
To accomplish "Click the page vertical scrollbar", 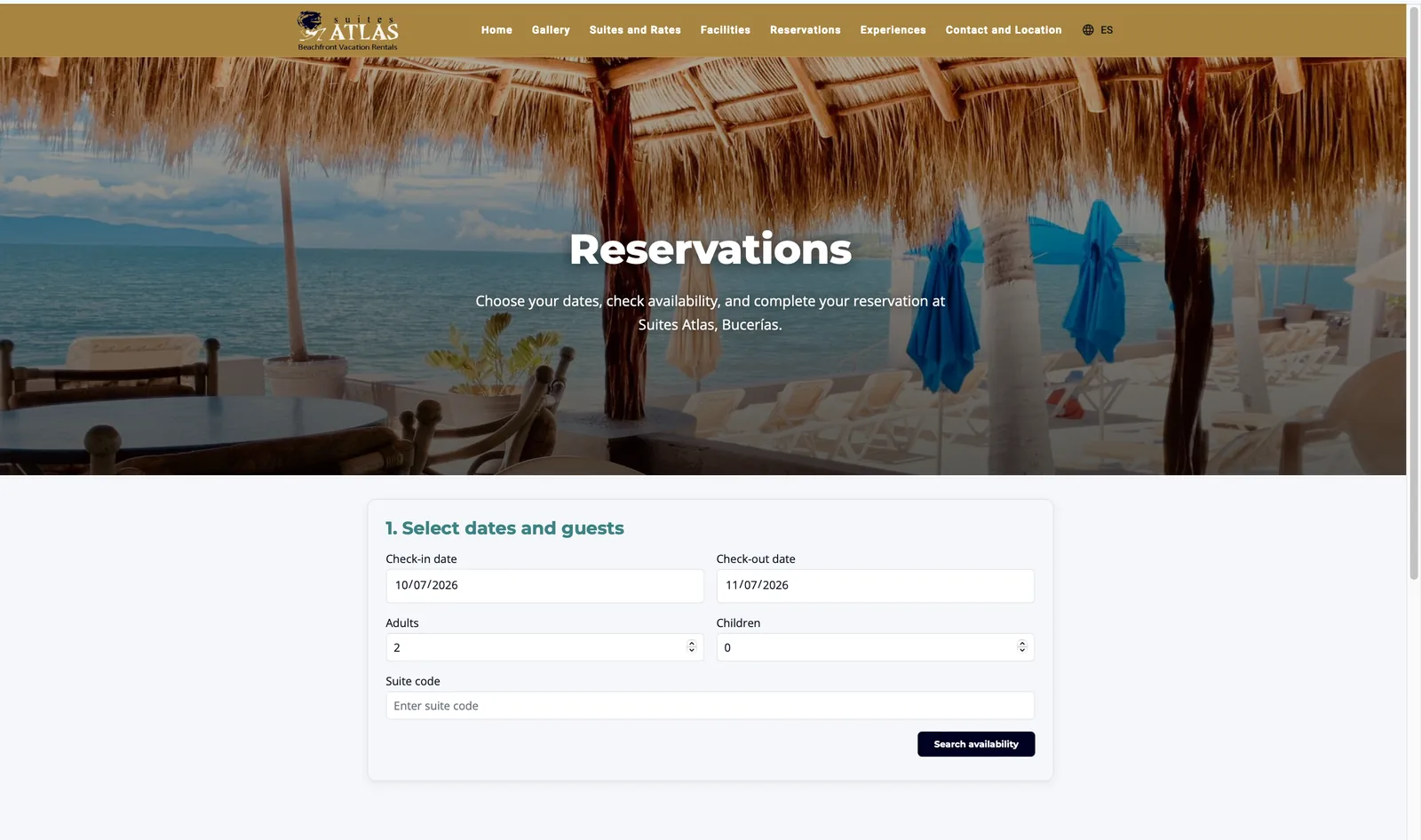I will [x=1414, y=292].
